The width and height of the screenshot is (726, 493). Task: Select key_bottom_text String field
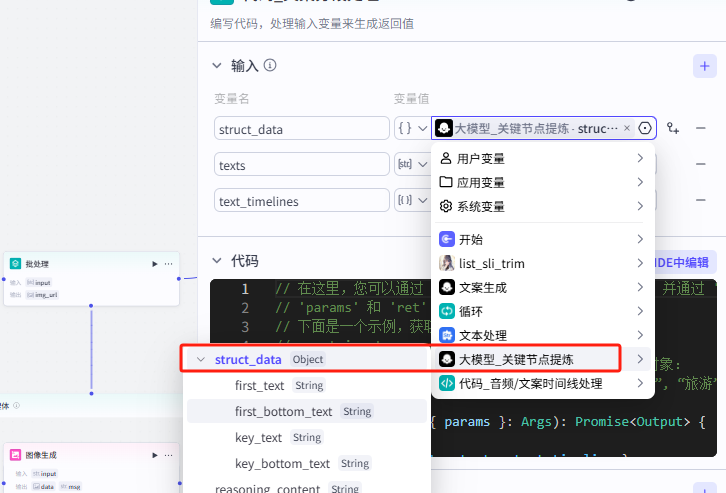coord(307,463)
